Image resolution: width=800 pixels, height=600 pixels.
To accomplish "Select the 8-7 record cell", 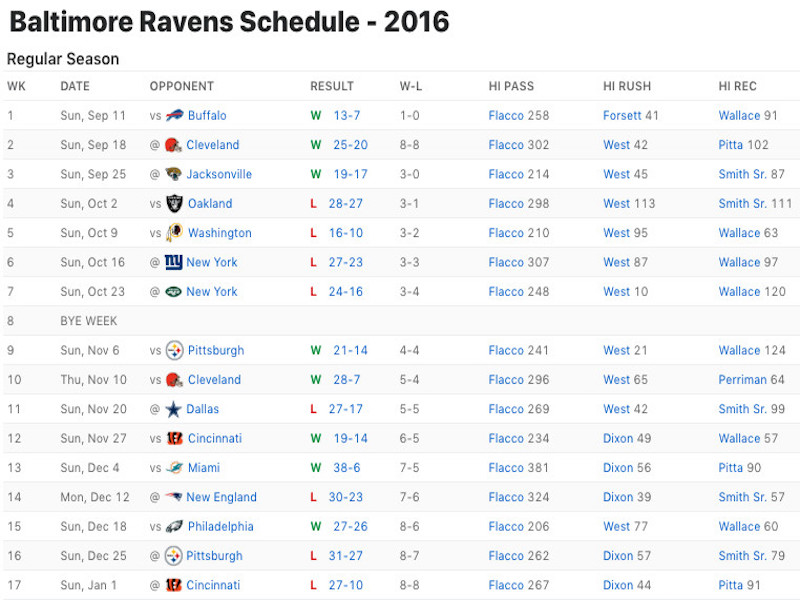I will pos(409,556).
